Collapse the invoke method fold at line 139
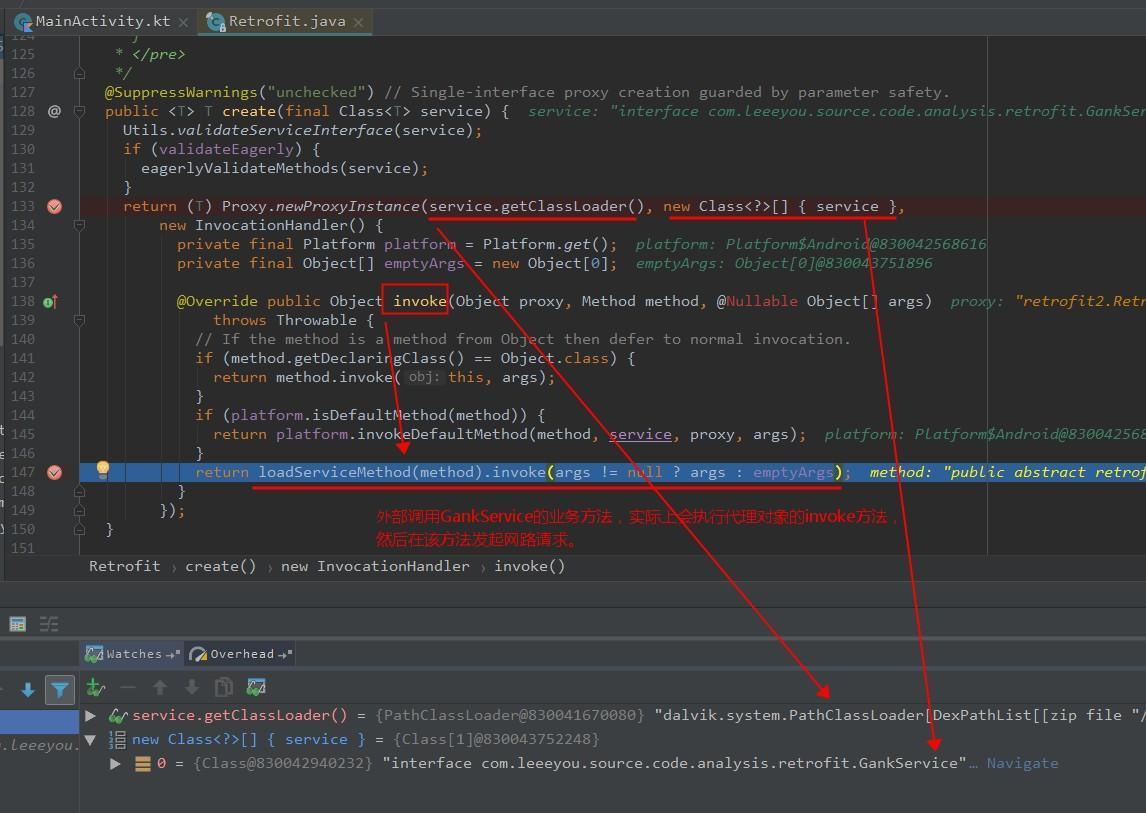Viewport: 1146px width, 813px height. 80,320
